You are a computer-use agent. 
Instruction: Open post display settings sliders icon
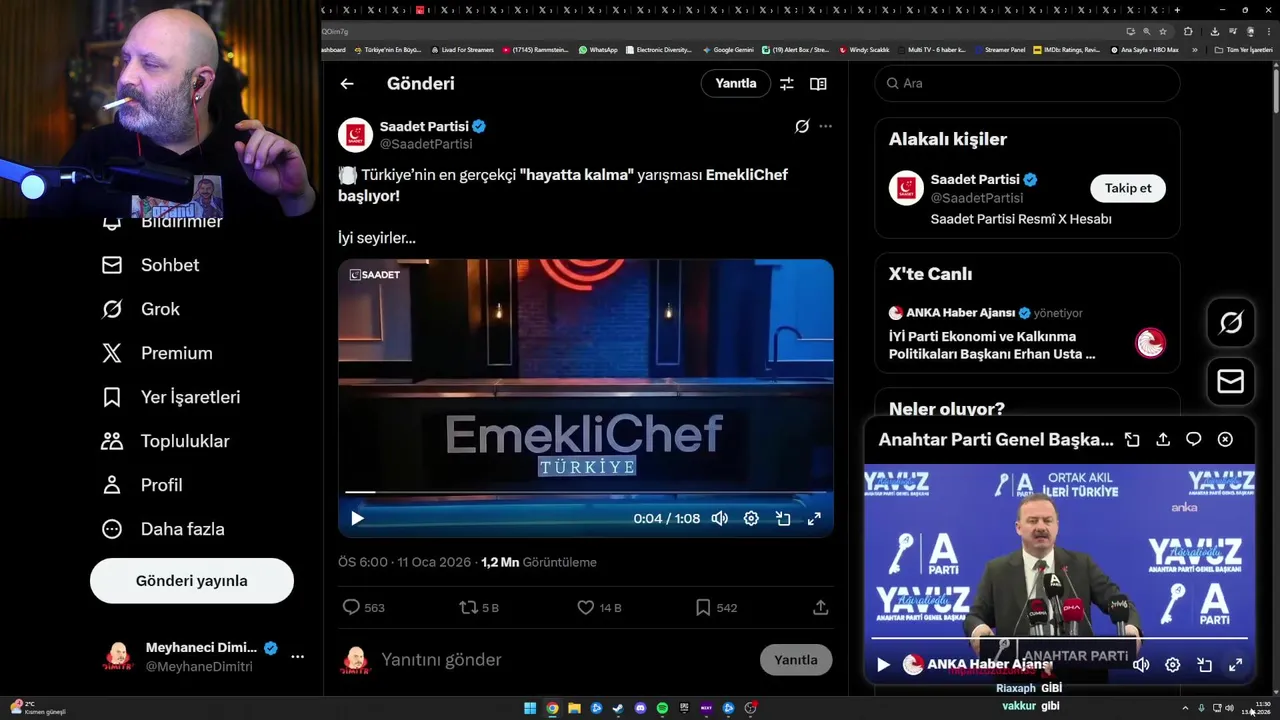(787, 84)
